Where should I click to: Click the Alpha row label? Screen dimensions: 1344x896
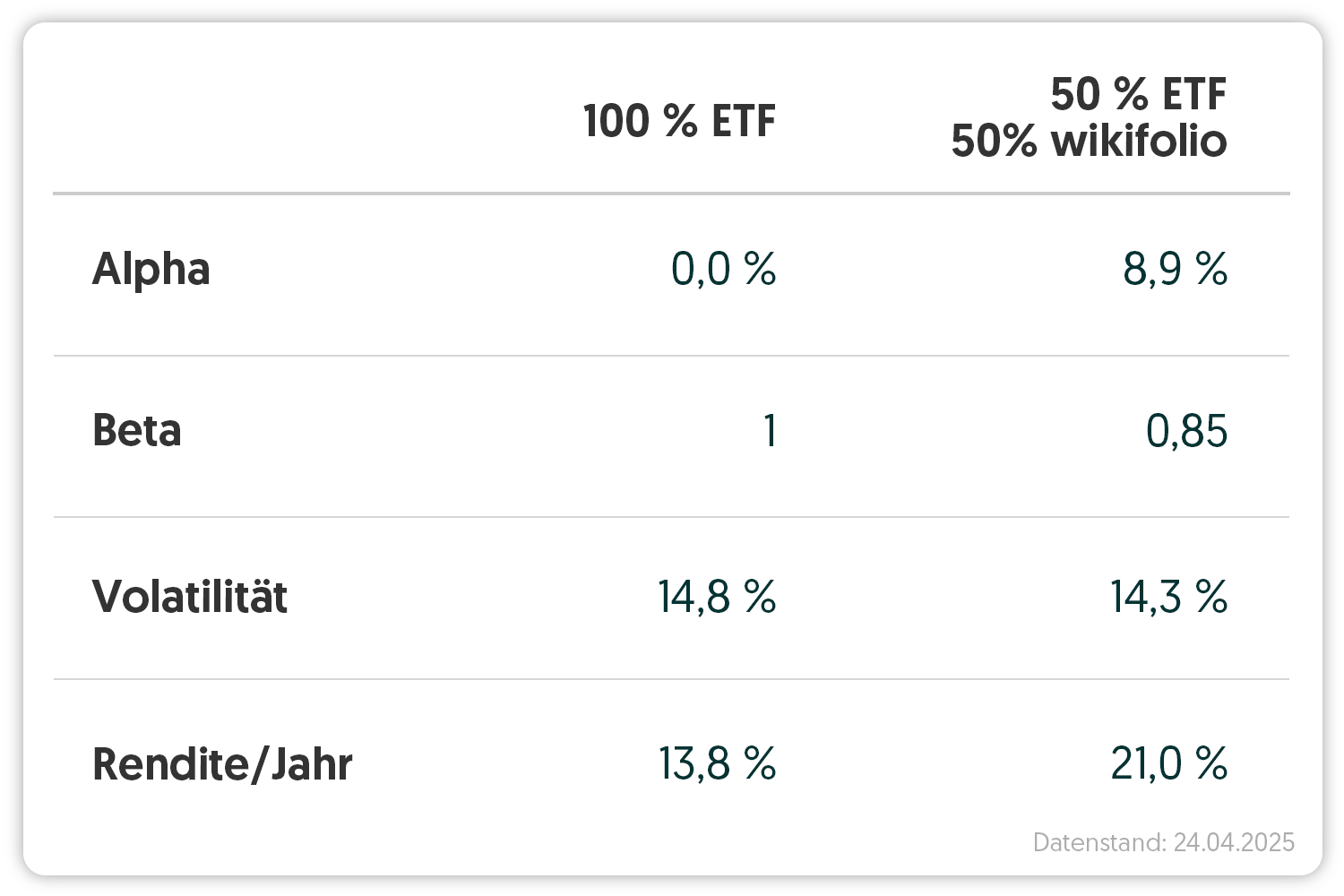tap(151, 269)
